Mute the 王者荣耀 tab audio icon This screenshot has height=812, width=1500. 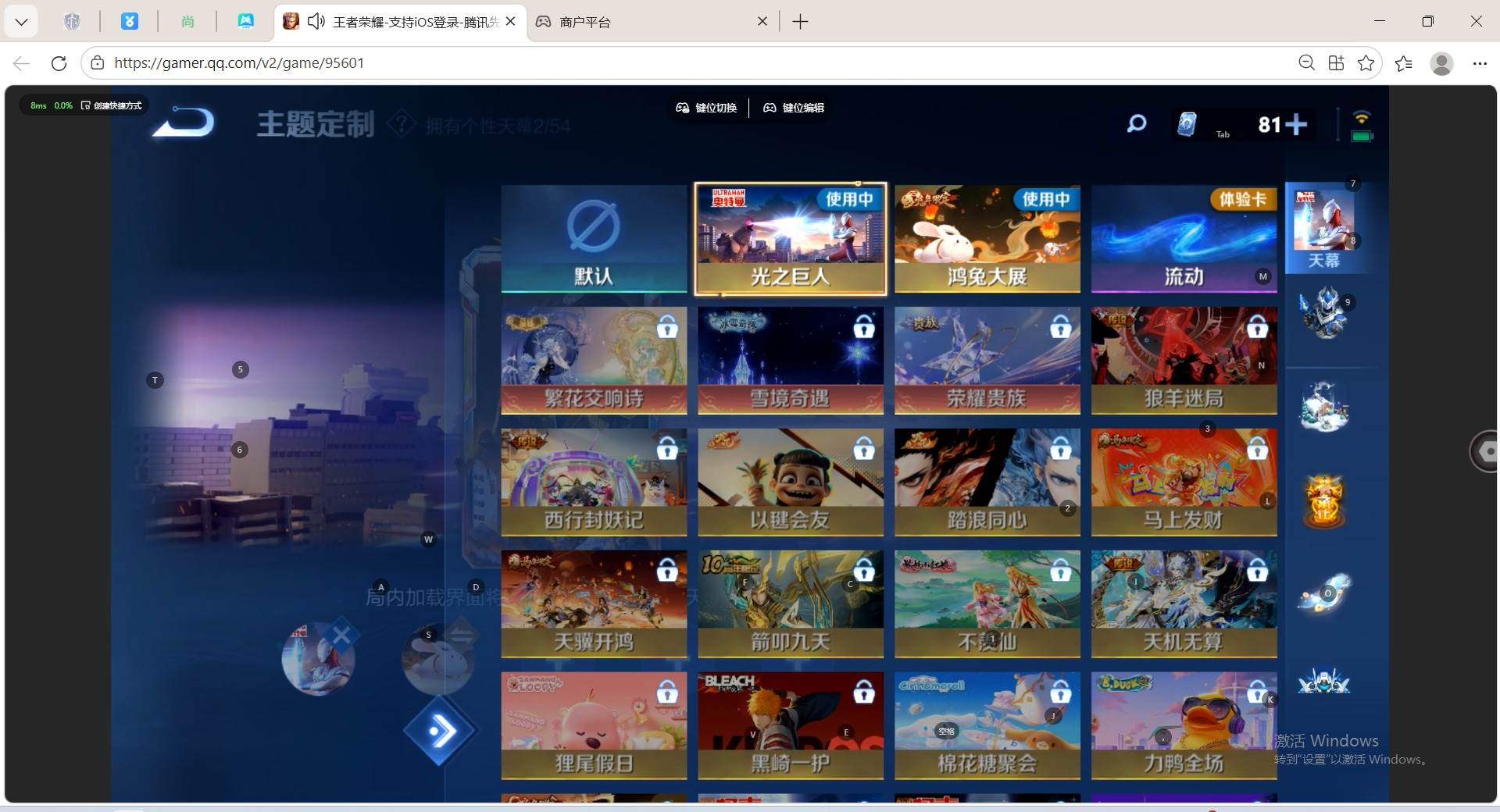coord(316,22)
